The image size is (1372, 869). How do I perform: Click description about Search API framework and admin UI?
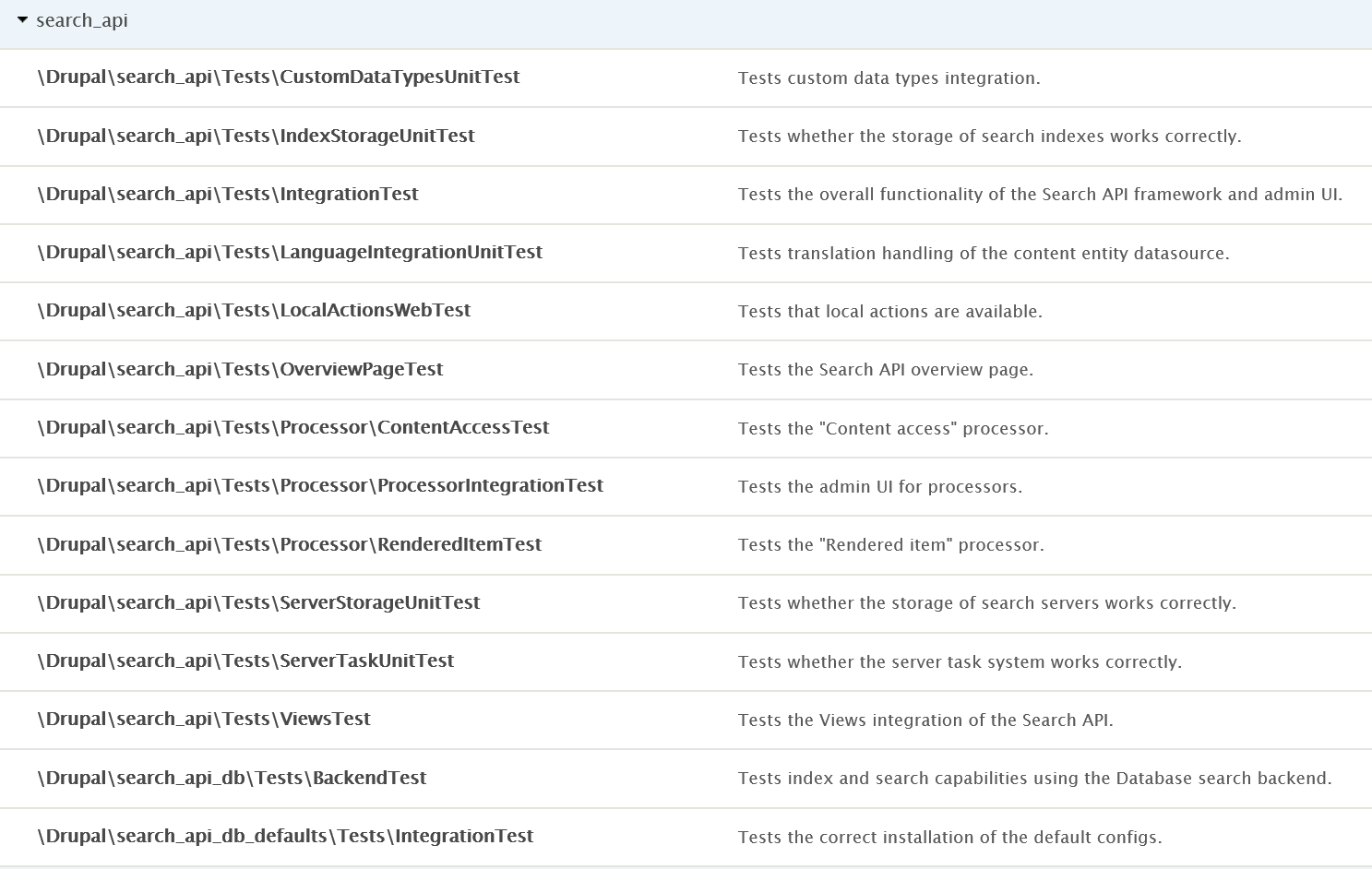click(x=1041, y=195)
